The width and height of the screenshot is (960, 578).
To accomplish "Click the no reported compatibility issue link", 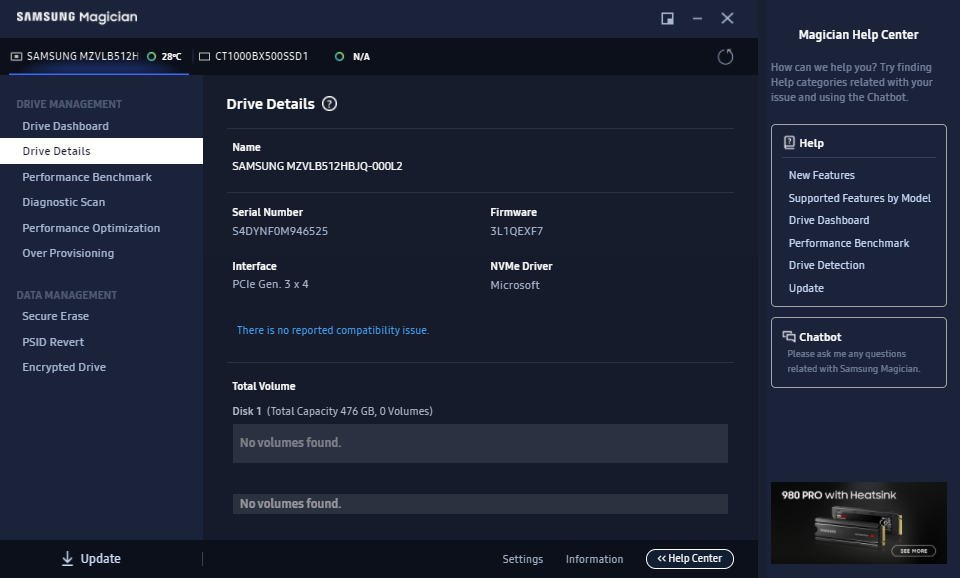I will pos(332,330).
